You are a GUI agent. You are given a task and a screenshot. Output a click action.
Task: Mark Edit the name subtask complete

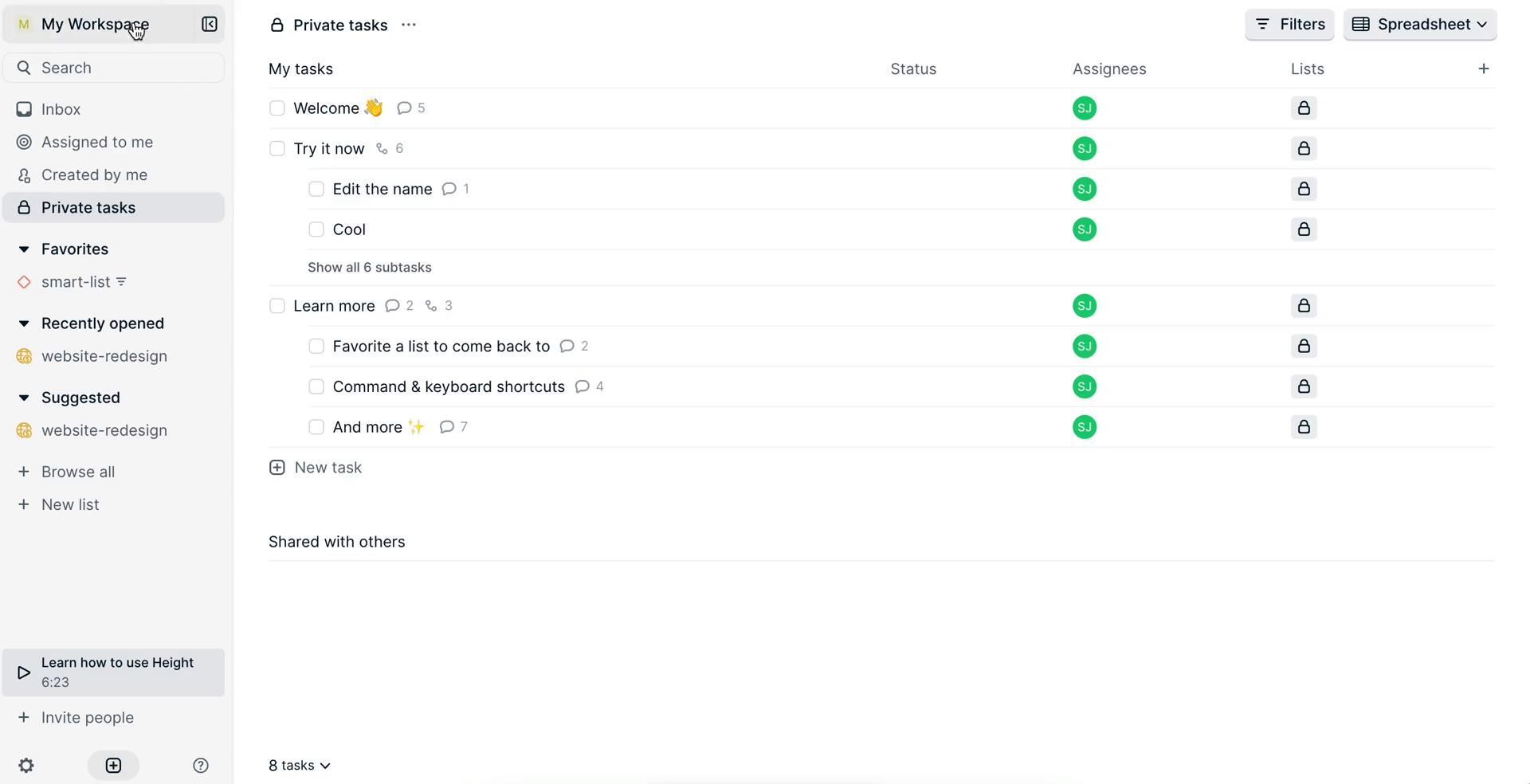(x=316, y=190)
